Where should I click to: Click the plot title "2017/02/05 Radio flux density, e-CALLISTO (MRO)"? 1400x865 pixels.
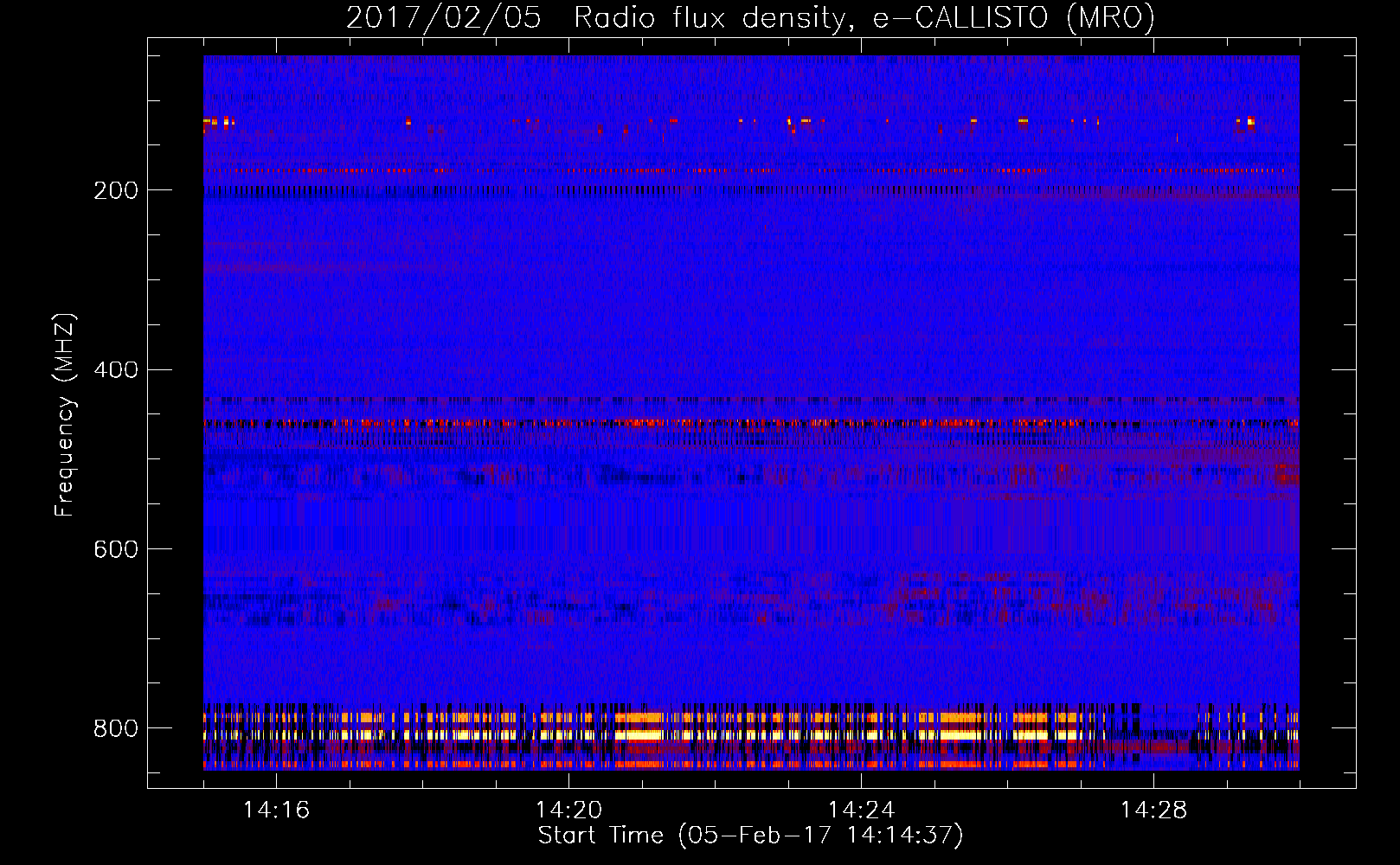[750, 17]
